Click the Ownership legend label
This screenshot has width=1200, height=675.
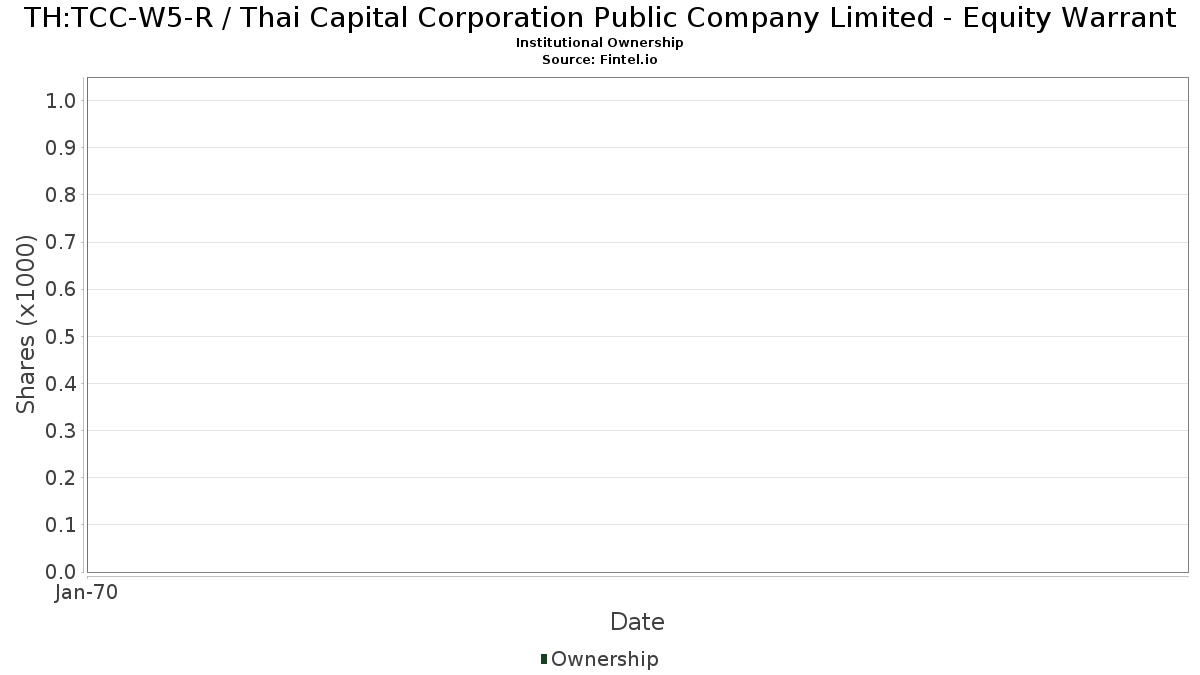tap(605, 659)
